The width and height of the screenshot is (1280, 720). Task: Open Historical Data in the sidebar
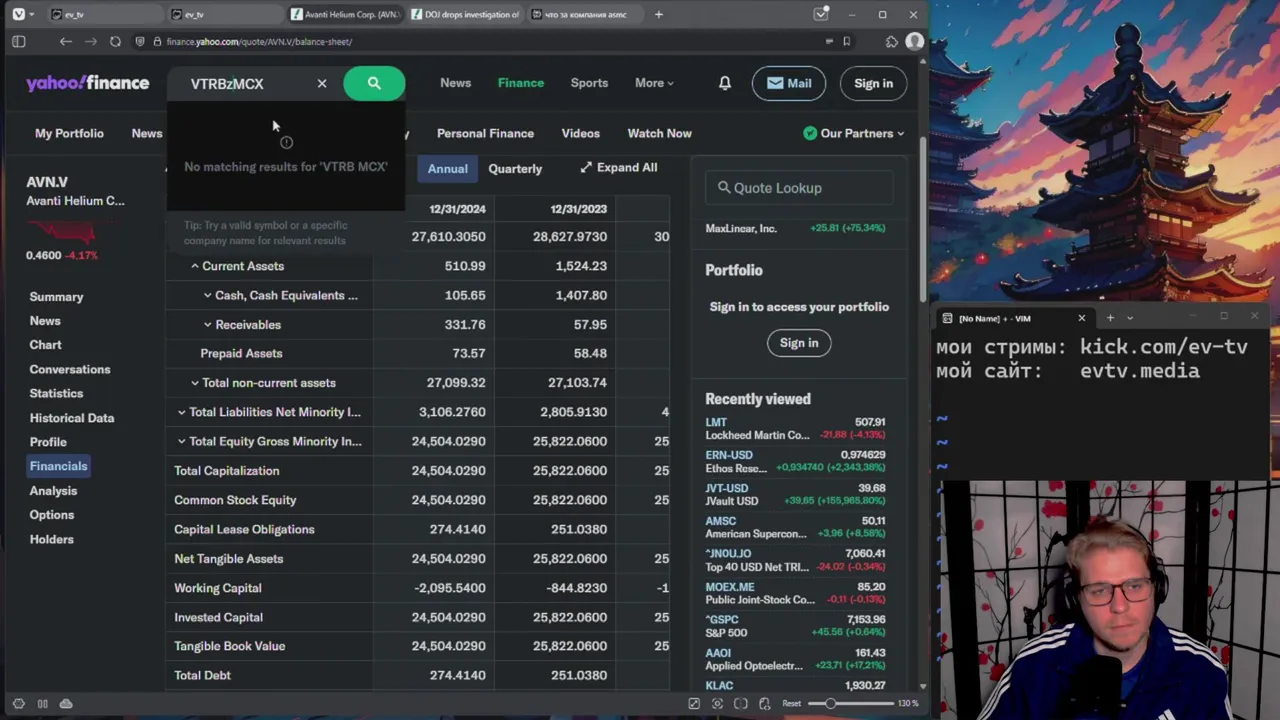point(72,418)
